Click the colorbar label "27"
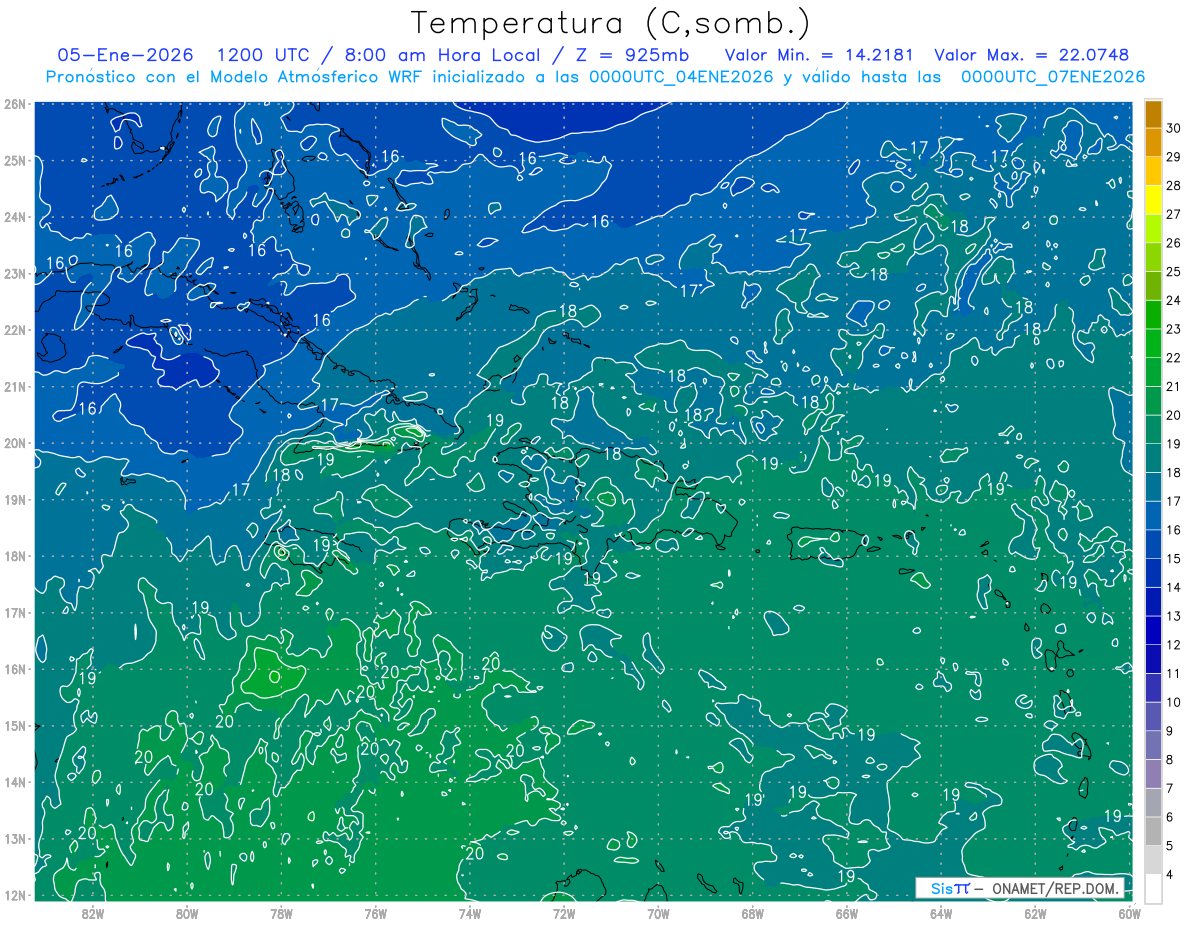The height and width of the screenshot is (927, 1200). point(1174,214)
